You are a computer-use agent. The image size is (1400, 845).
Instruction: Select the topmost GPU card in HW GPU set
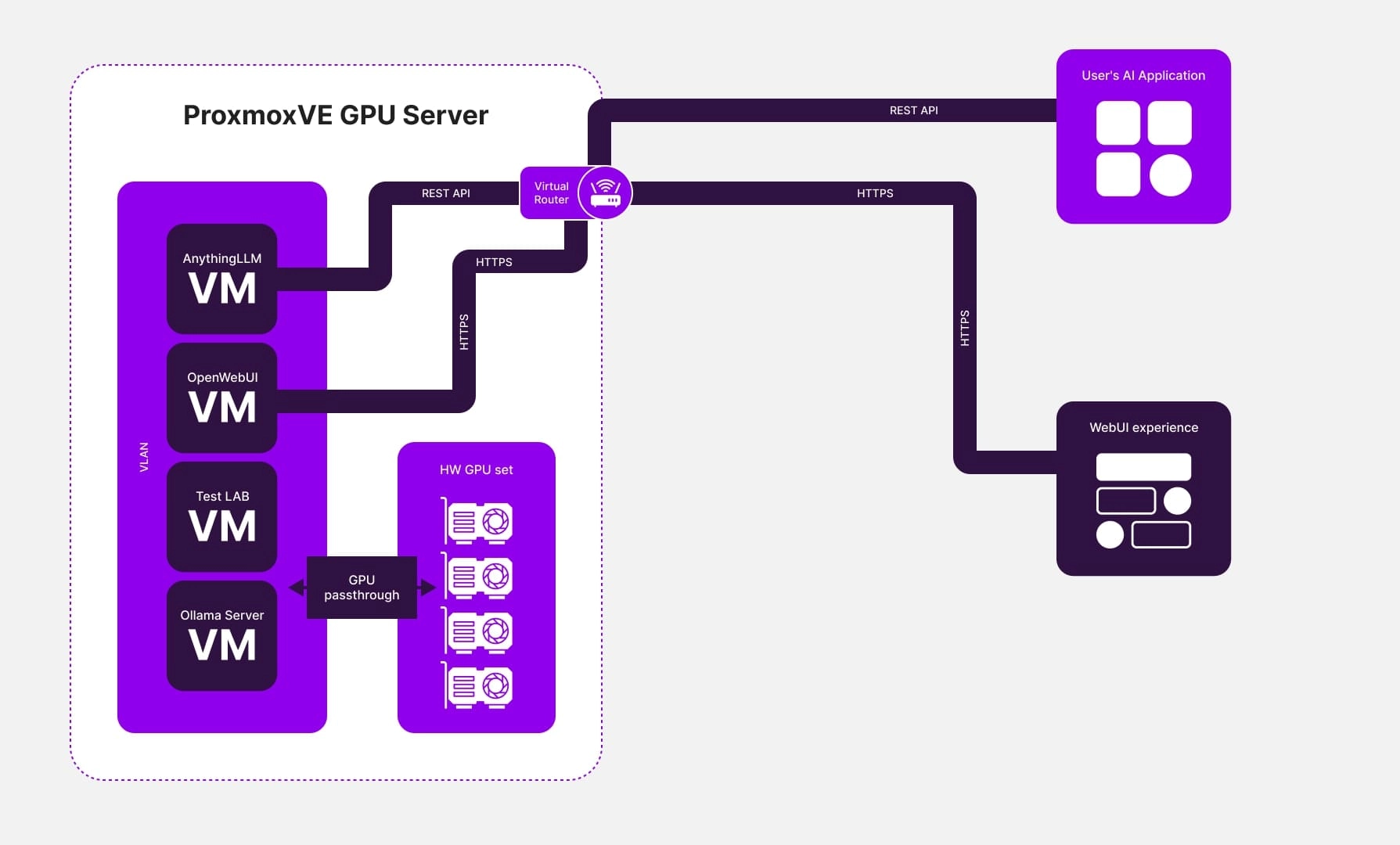coord(478,522)
